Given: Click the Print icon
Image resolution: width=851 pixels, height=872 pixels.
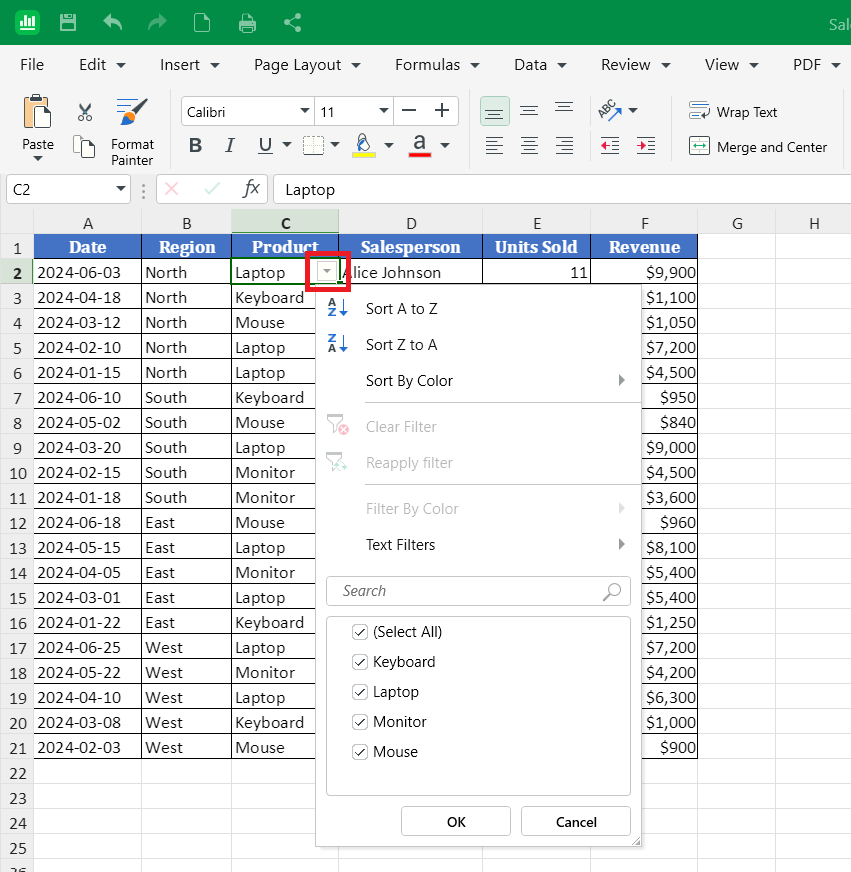Looking at the screenshot, I should 247,23.
